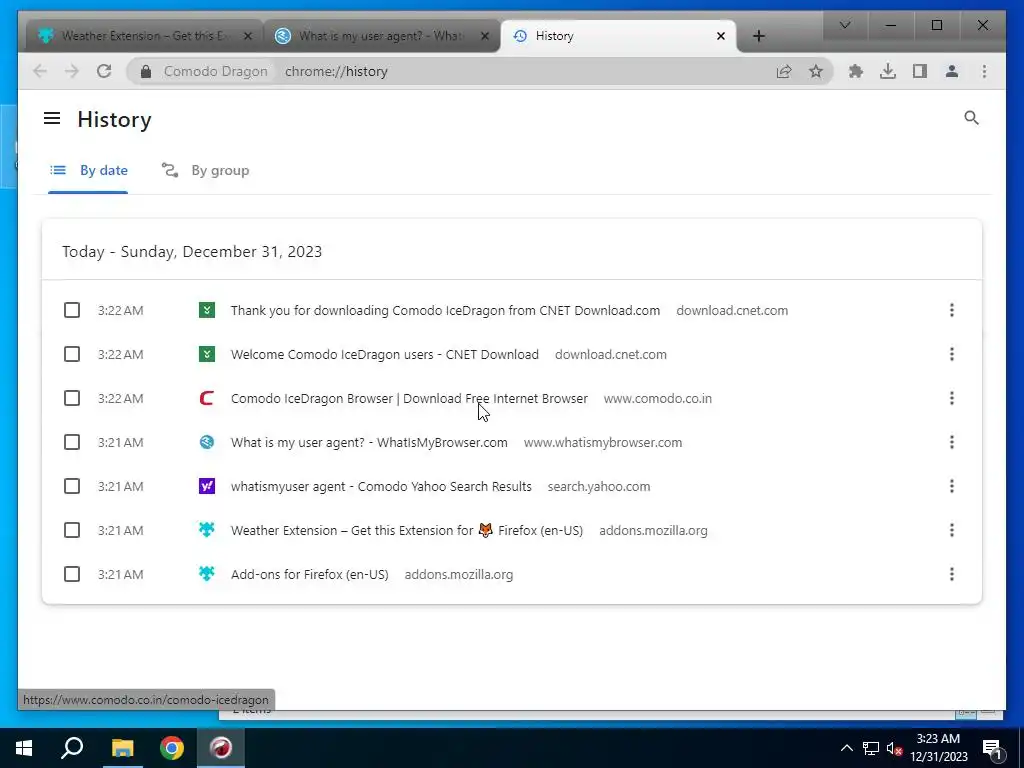Close the What is my user agent tab
This screenshot has width=1024, height=768.
(x=485, y=36)
